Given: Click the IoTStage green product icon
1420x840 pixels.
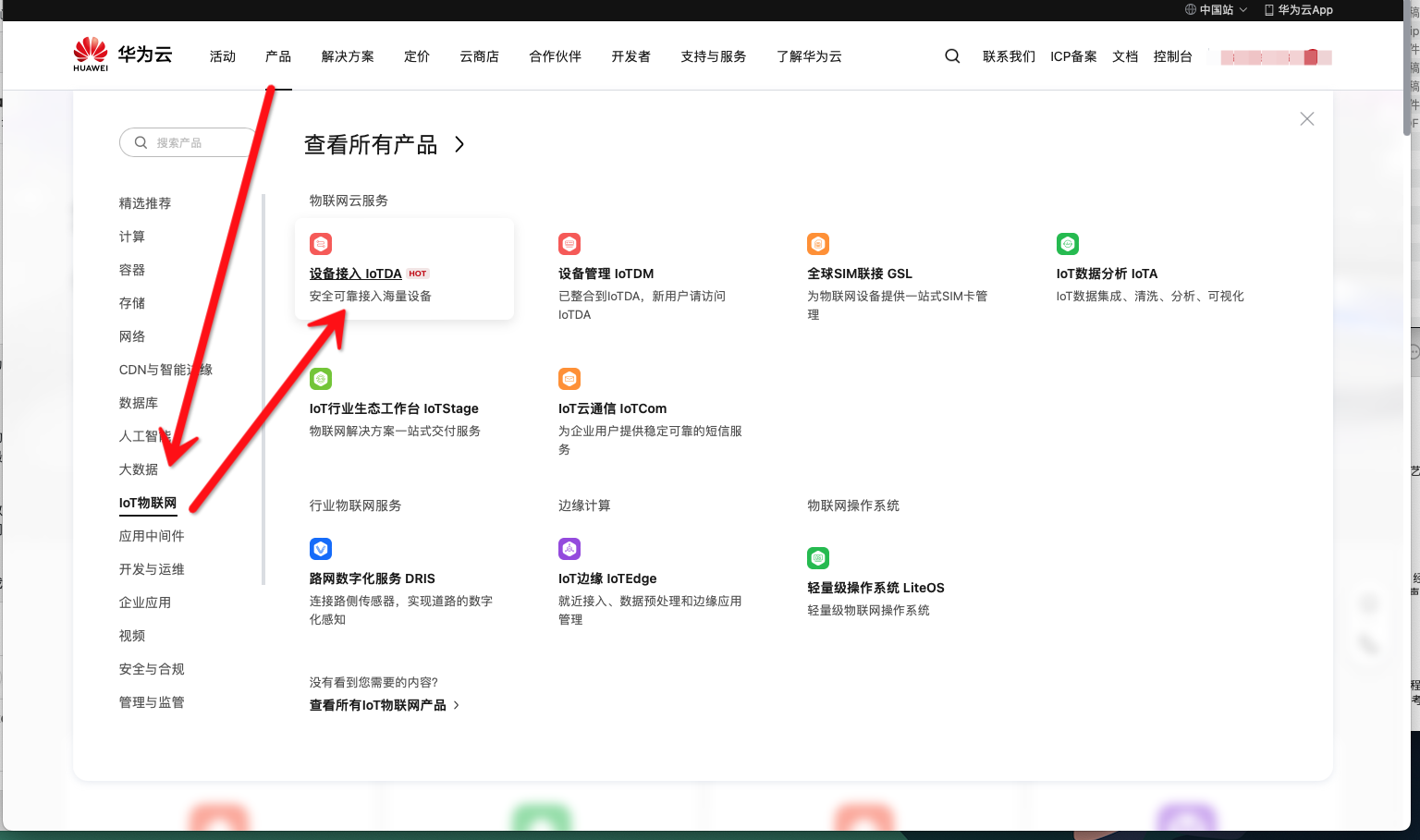Looking at the screenshot, I should 321,379.
